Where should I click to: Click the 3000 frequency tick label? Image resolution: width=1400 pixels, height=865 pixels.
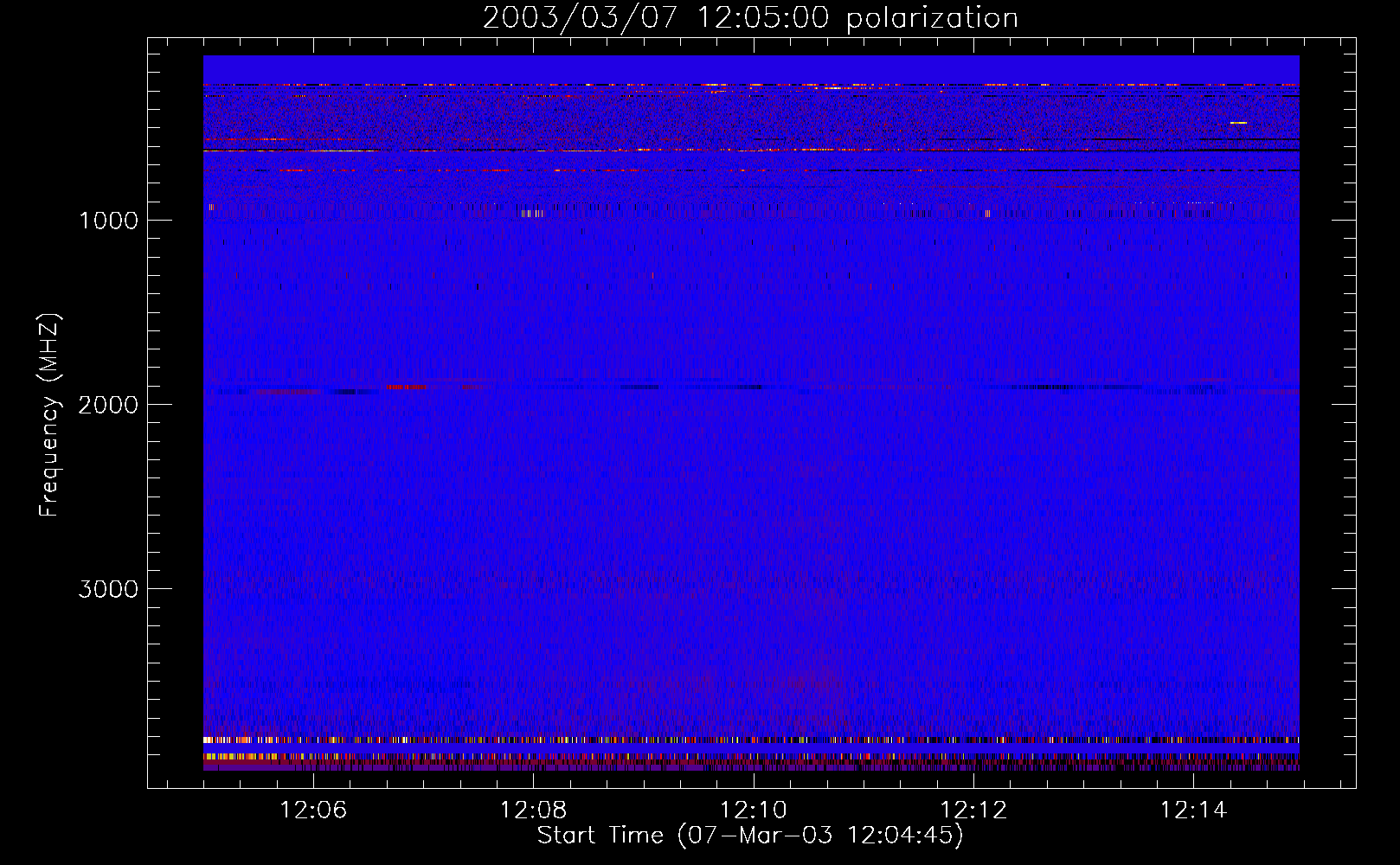tap(108, 589)
